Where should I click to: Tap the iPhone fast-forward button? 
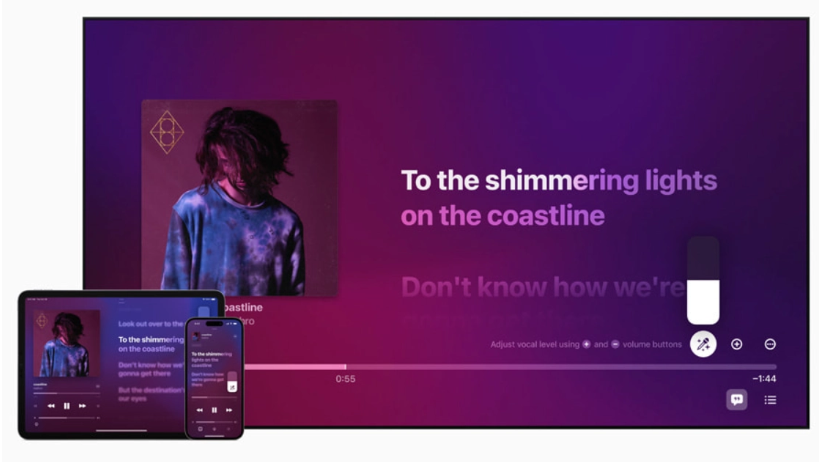[x=229, y=410]
